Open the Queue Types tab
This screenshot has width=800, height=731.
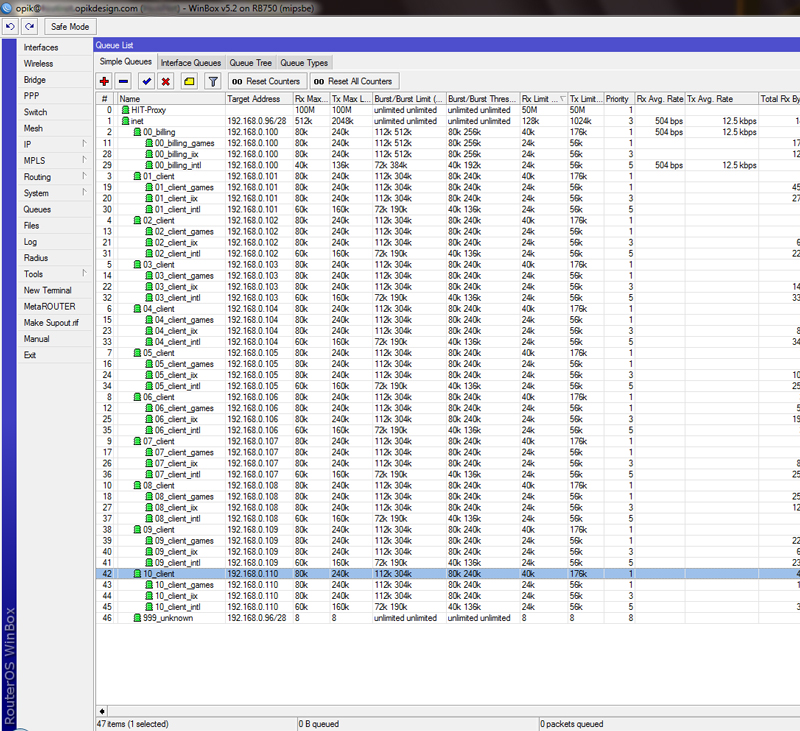click(x=304, y=63)
